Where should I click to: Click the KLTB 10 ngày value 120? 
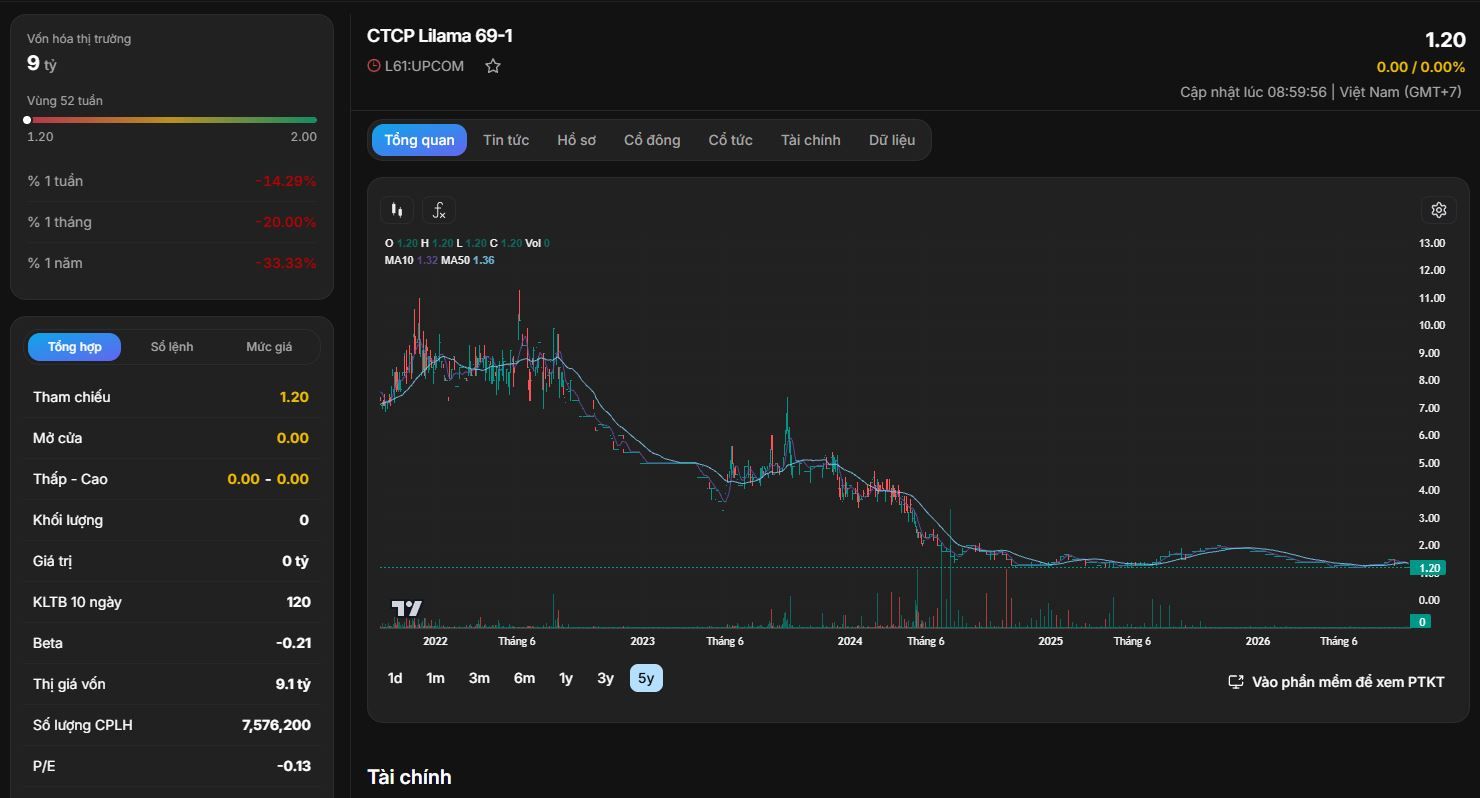[x=298, y=602]
